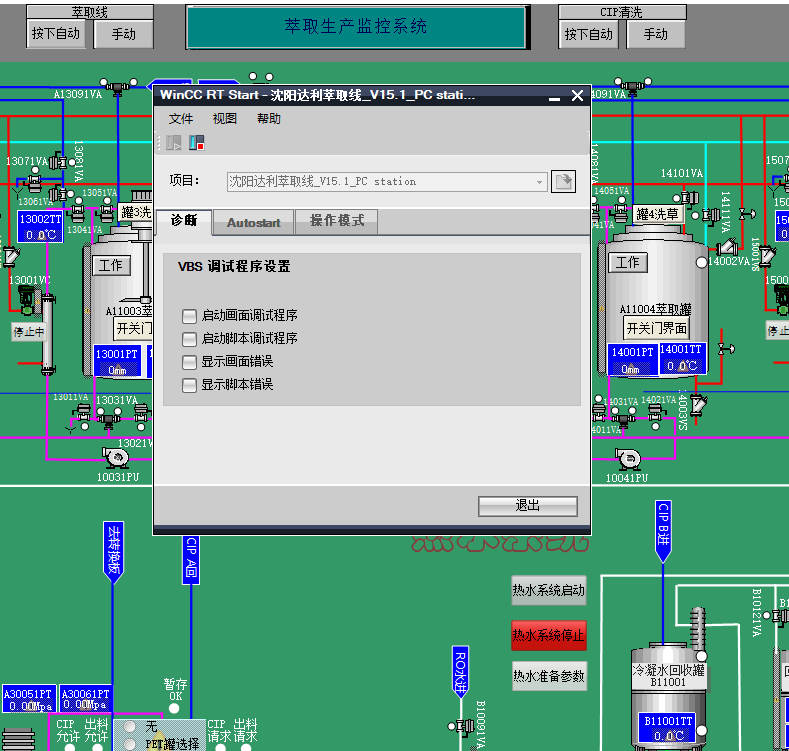
Task: Click the A30061PT pressure readout
Action: [x=86, y=699]
